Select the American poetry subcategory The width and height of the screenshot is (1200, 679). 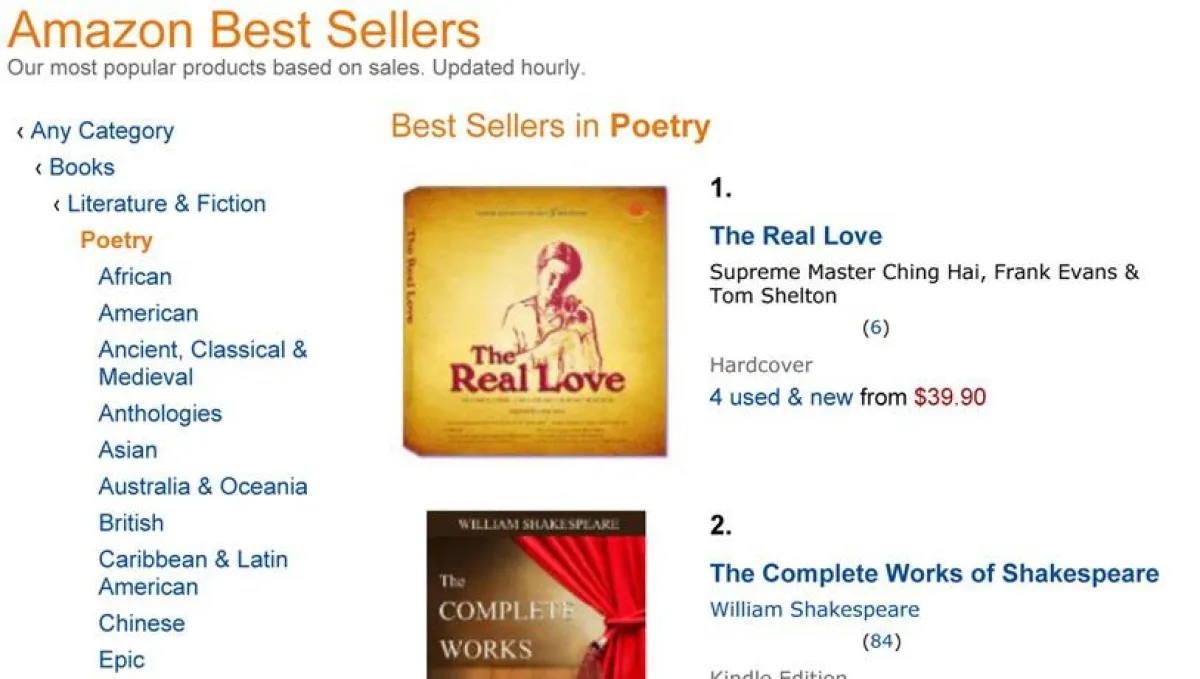147,313
